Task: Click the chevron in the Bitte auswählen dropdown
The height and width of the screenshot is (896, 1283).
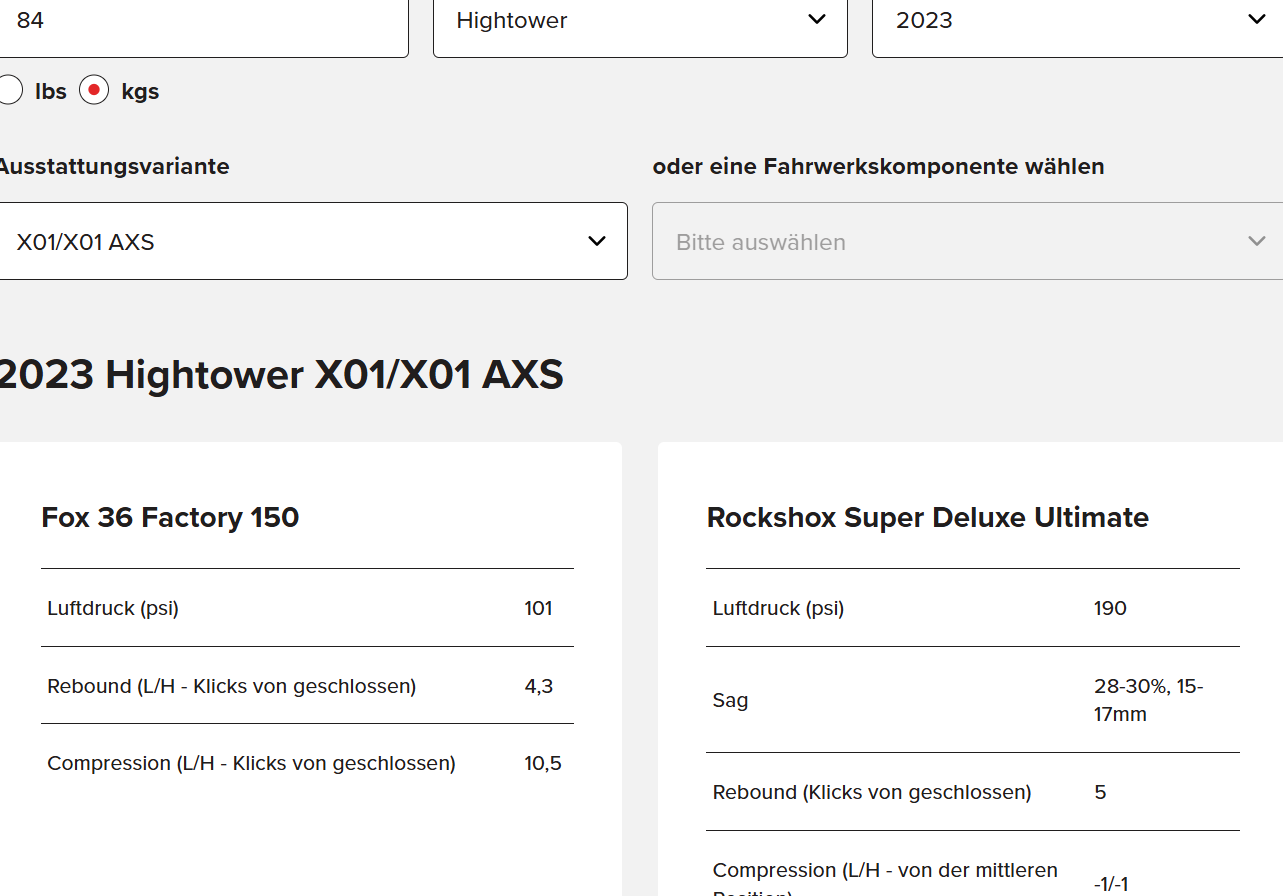Action: [1257, 242]
